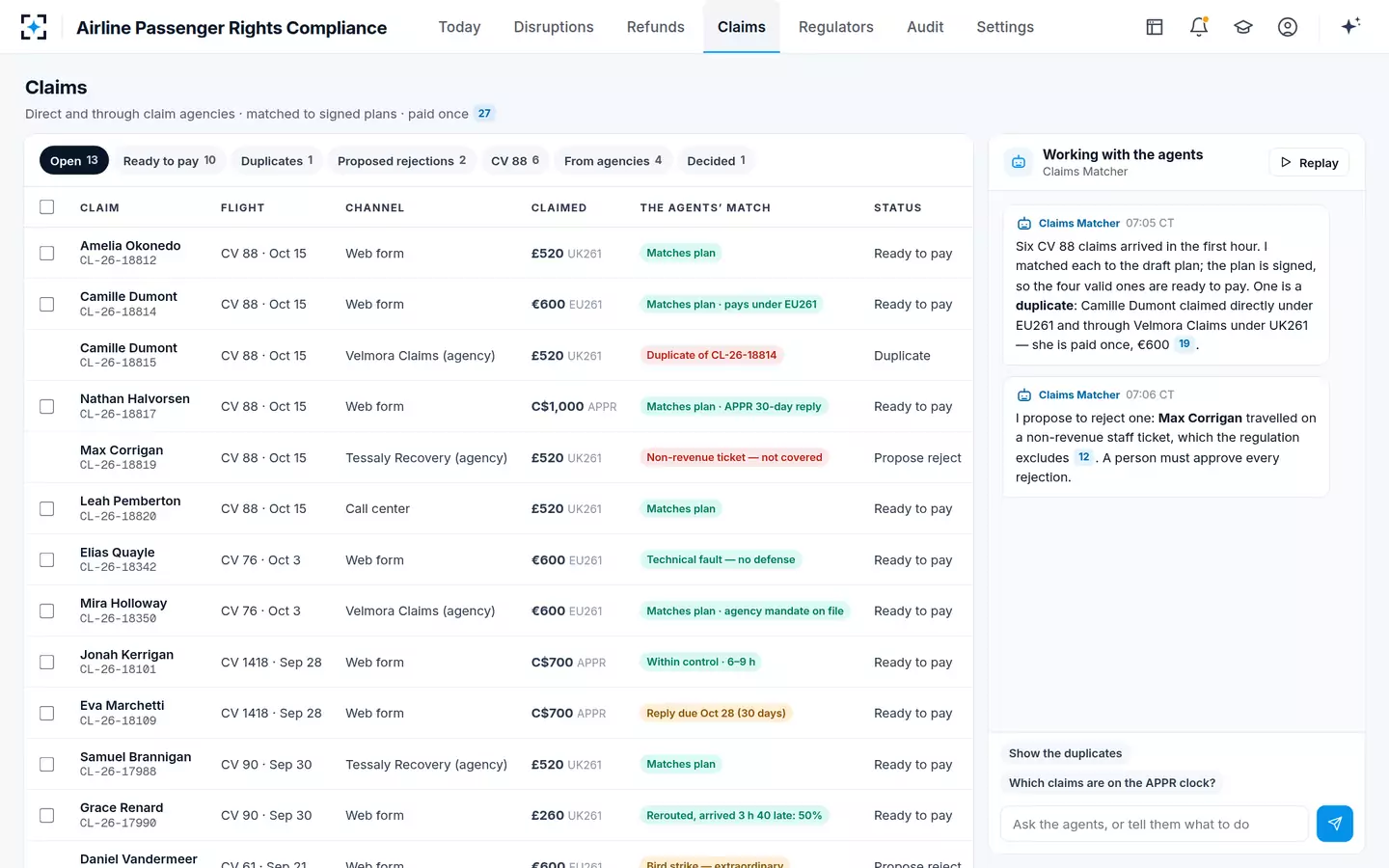
Task: Select Nathan Halvorsen claim checkbox
Action: (47, 406)
